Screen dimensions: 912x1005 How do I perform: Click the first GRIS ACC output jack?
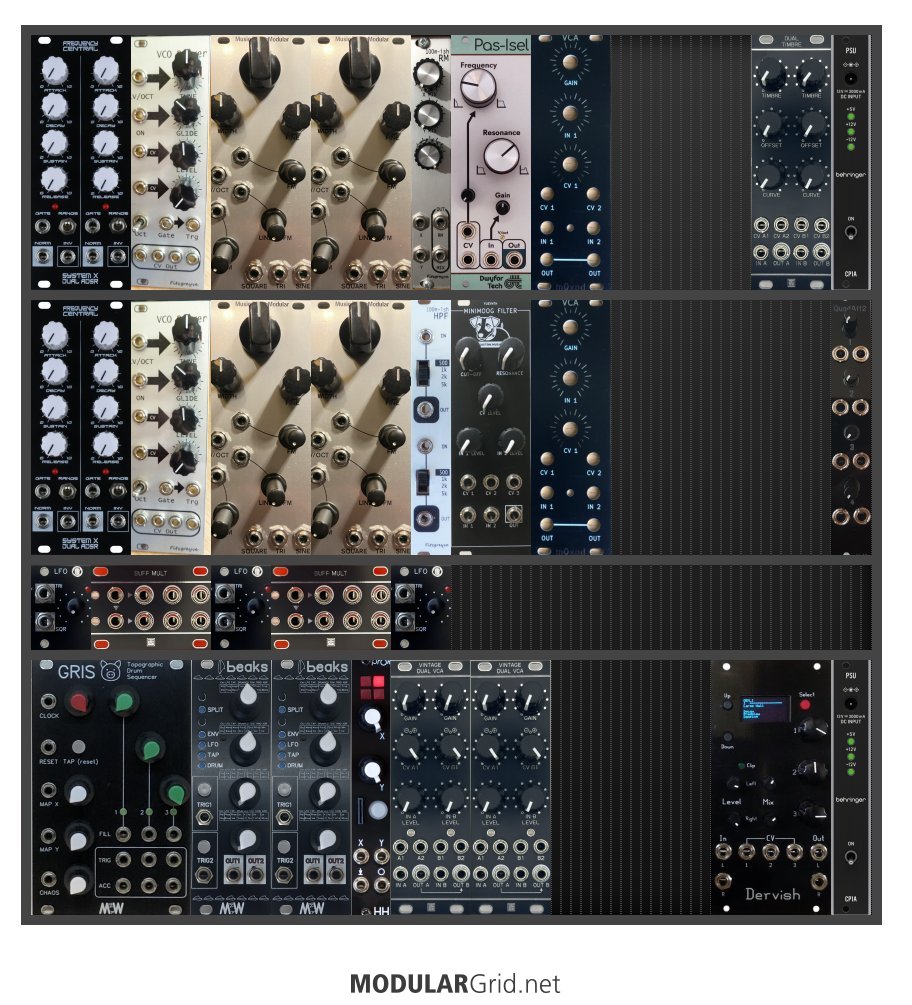pyautogui.click(x=124, y=885)
